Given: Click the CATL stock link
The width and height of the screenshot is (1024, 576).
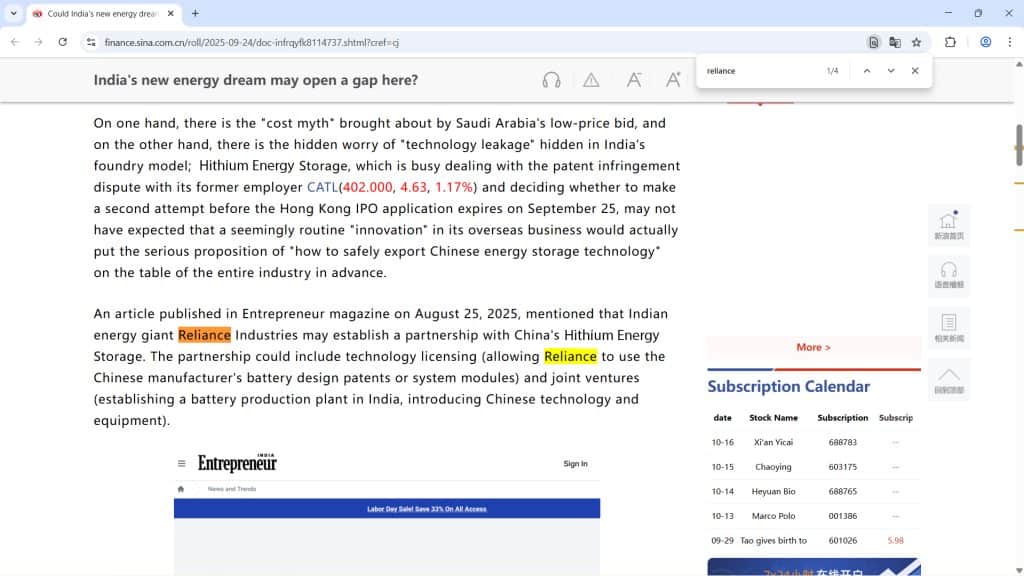Looking at the screenshot, I should coord(322,187).
